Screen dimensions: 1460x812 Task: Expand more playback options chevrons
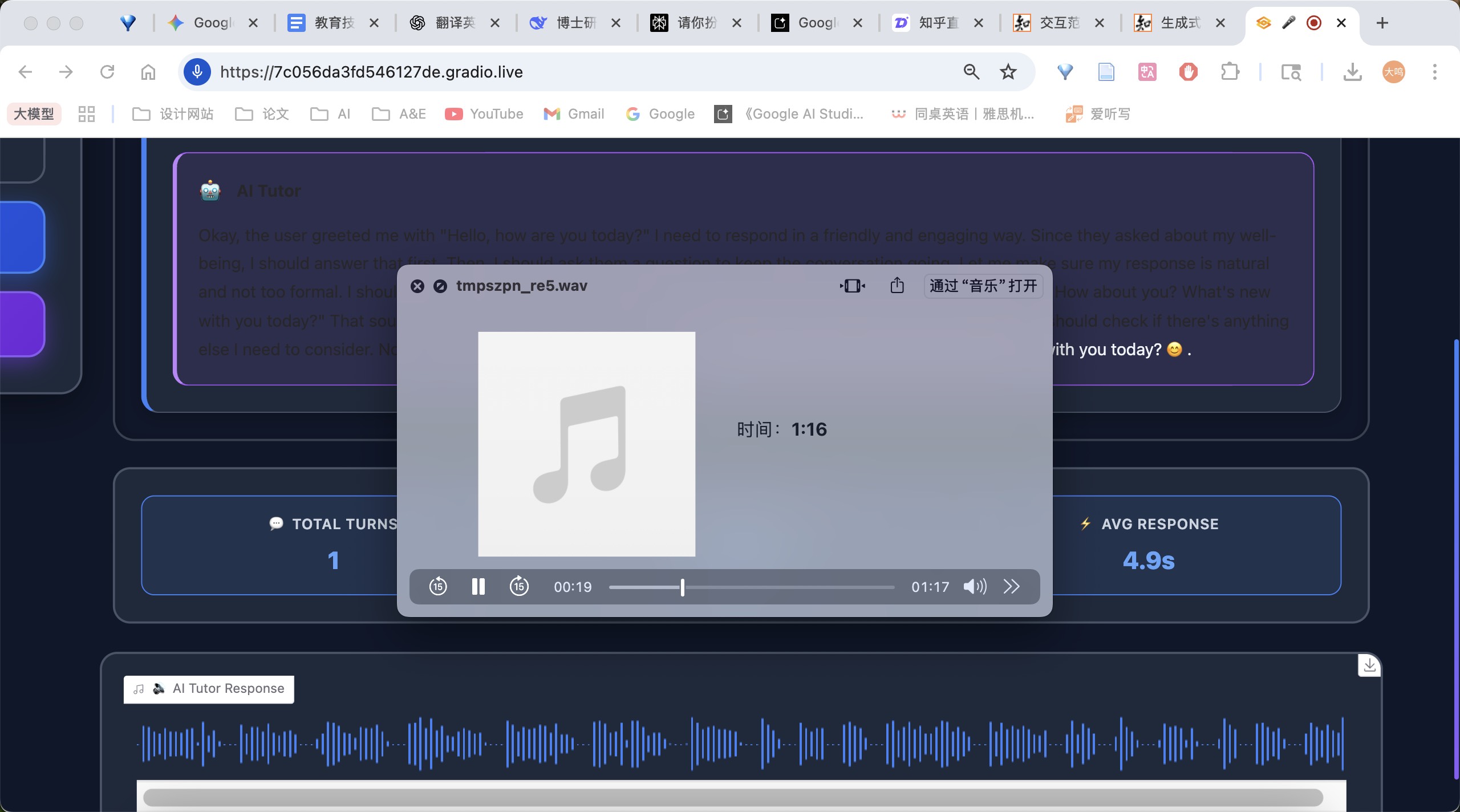(1011, 586)
